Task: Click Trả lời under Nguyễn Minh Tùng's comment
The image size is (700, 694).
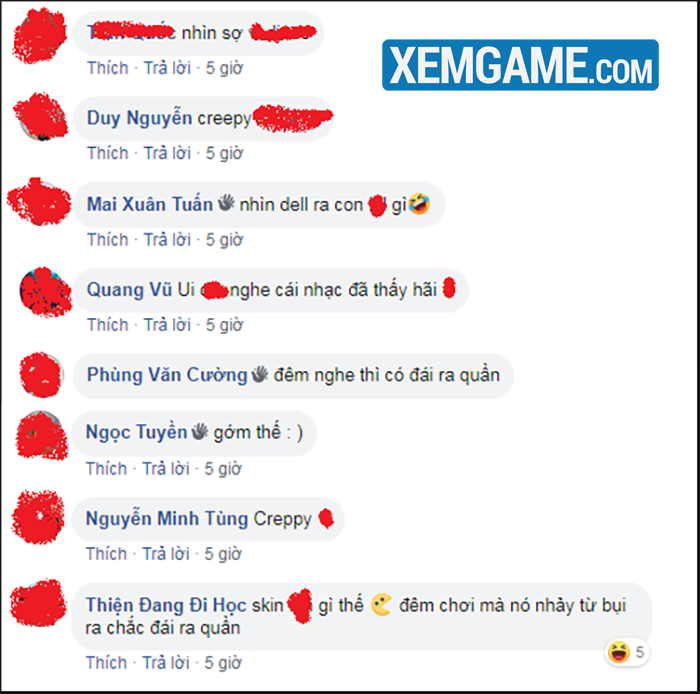Action: click(166, 554)
